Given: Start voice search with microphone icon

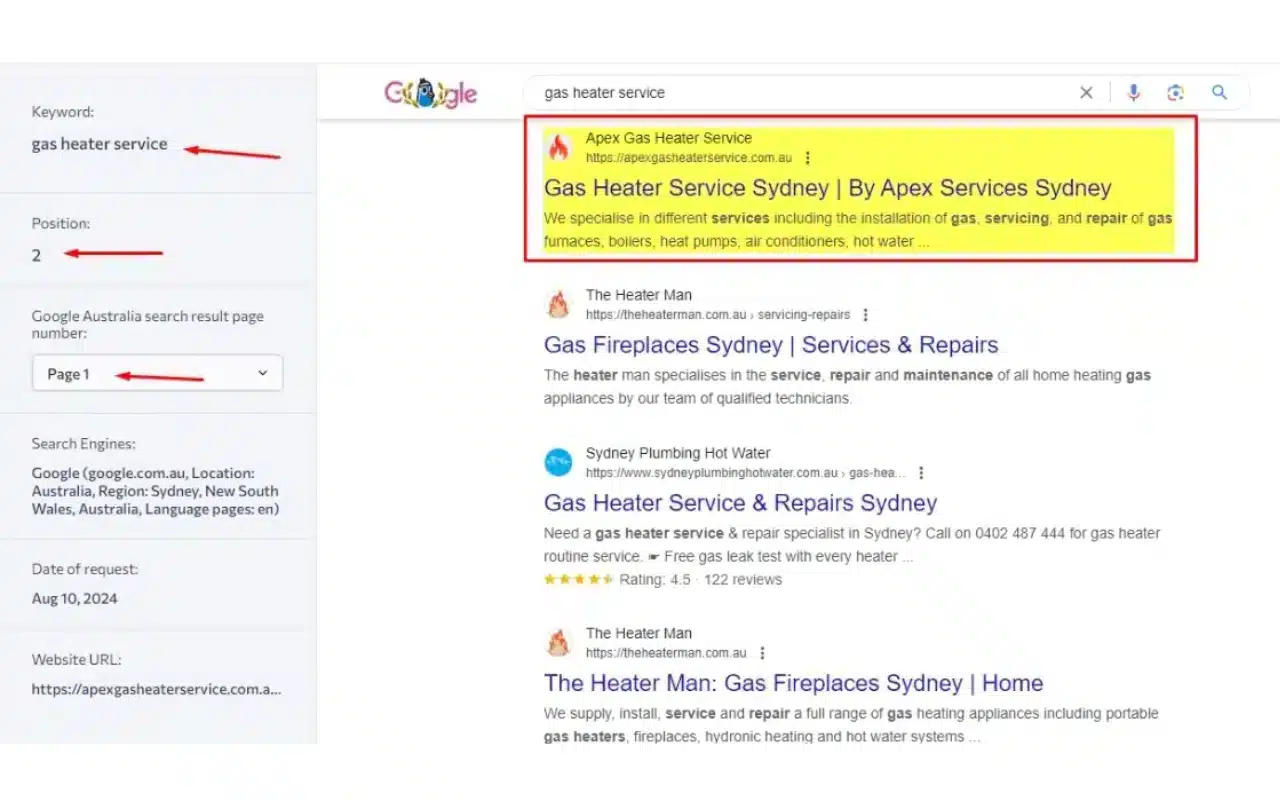Looking at the screenshot, I should (1133, 93).
